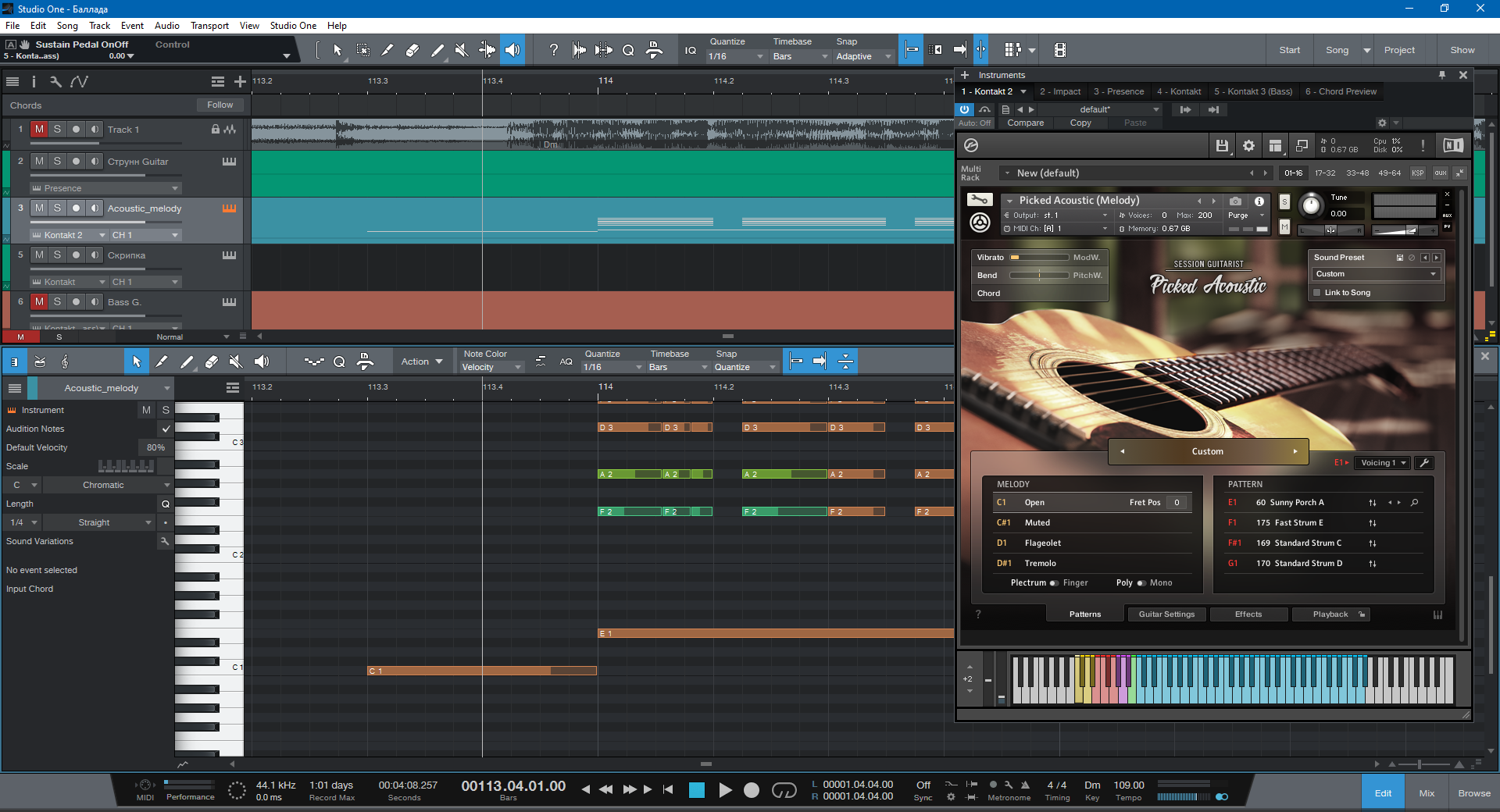Open the Snap Adaptive dropdown
This screenshot has height=812, width=1500.
point(864,56)
